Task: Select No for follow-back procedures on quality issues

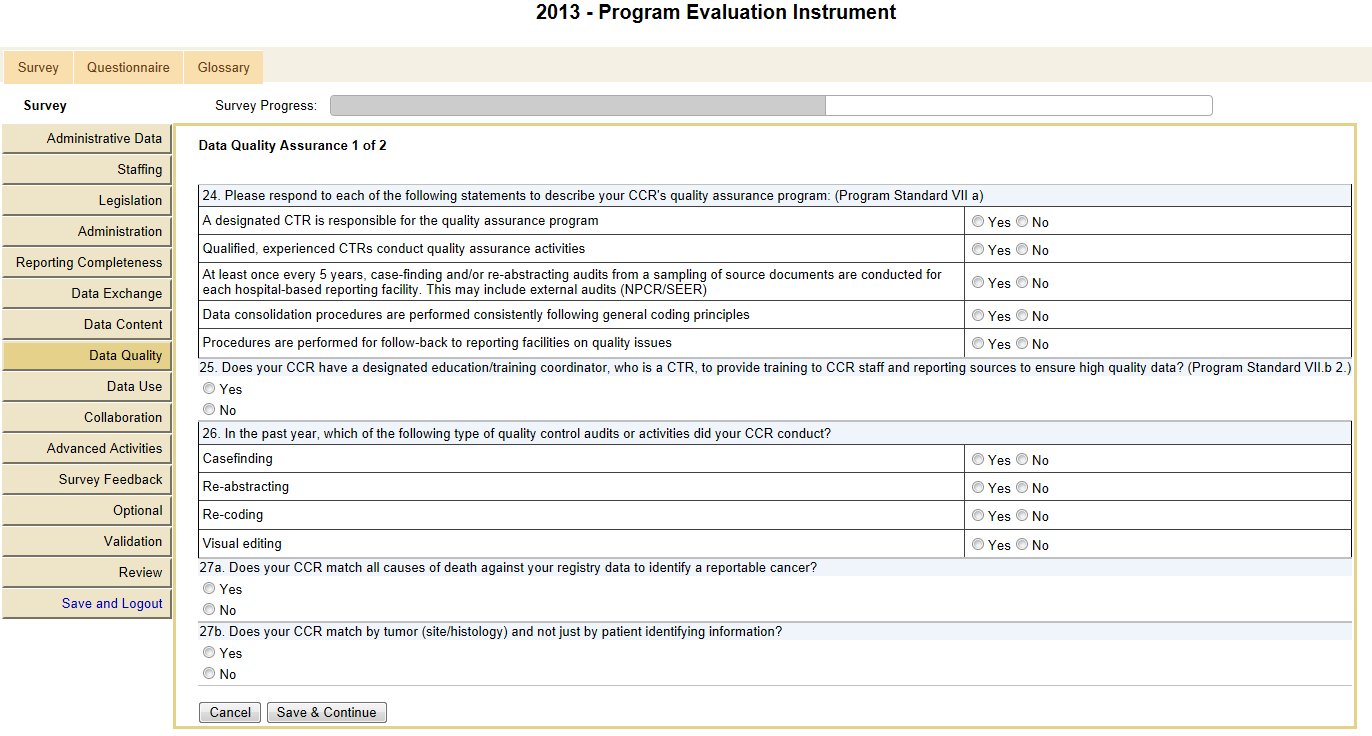Action: [1022, 344]
